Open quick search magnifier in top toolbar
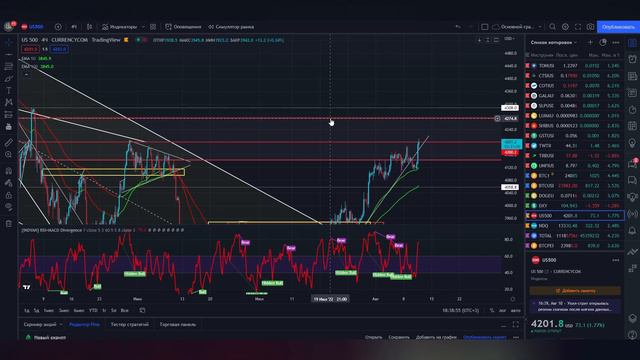Screen dimensions: 640x360 pos(552,27)
